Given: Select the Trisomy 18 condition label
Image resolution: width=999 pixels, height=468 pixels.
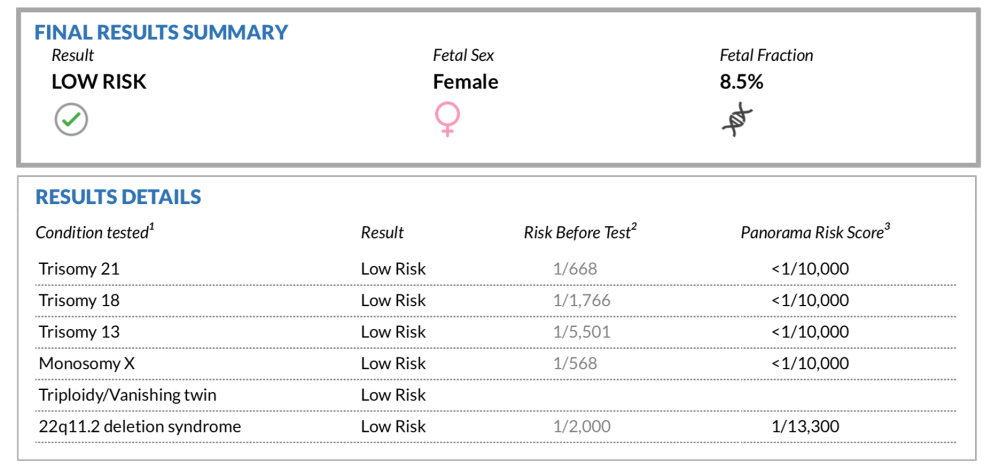Looking at the screenshot, I should (79, 300).
